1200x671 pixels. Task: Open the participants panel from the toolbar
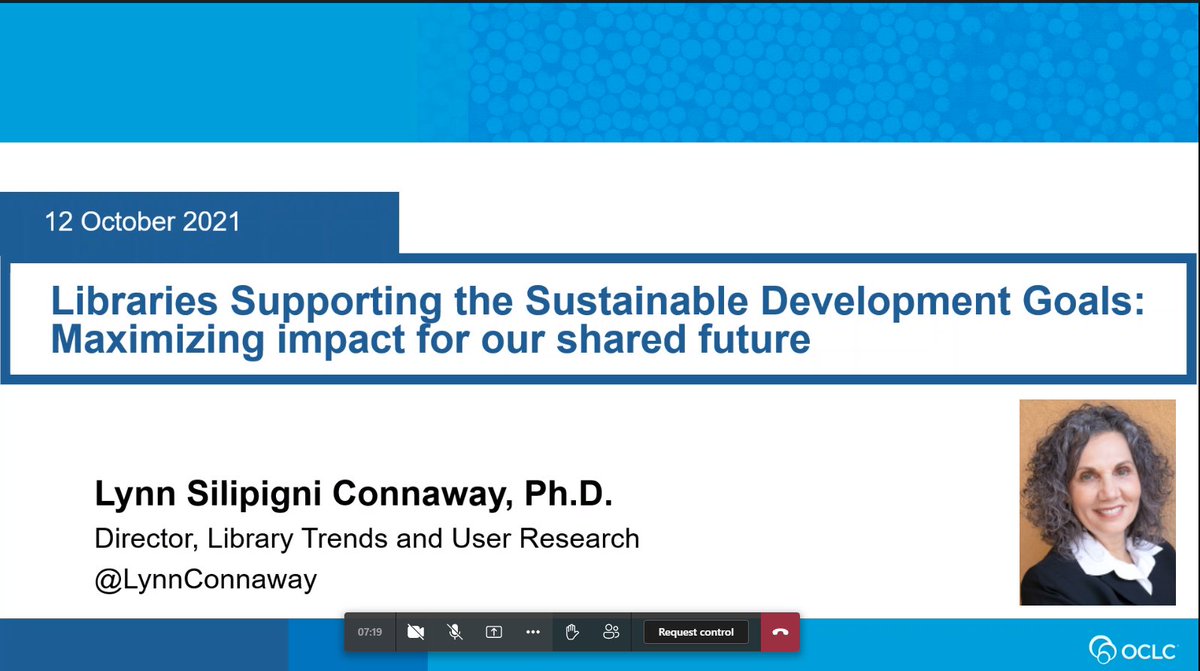click(611, 632)
